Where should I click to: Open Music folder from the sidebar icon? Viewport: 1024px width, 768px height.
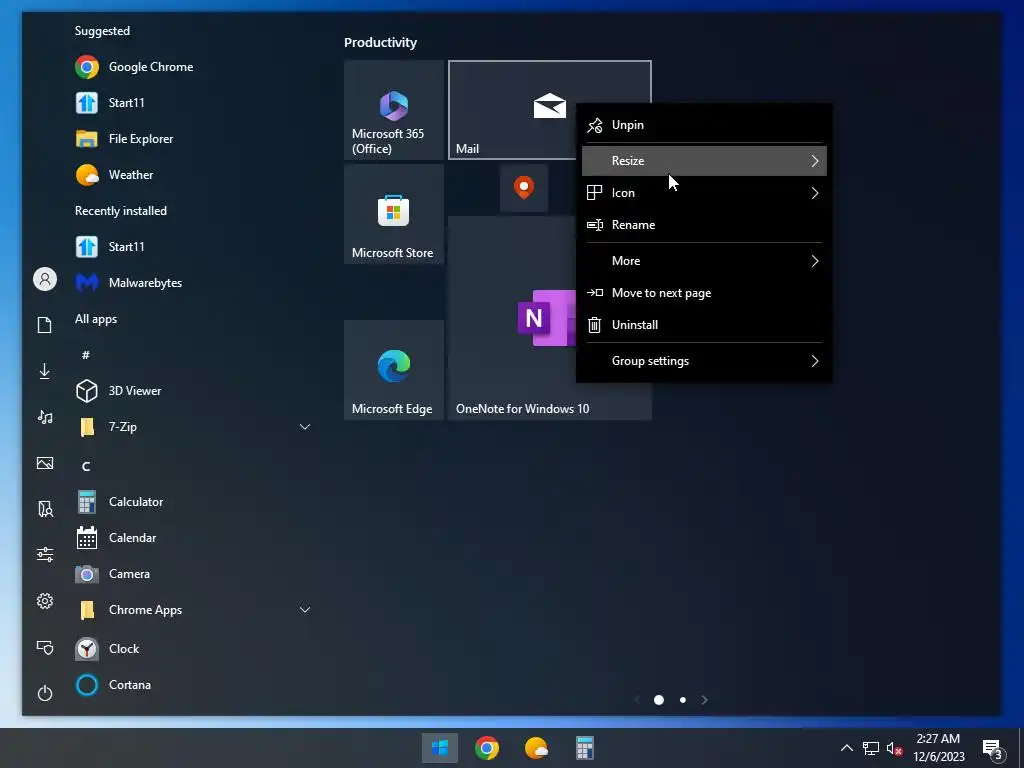click(x=44, y=417)
